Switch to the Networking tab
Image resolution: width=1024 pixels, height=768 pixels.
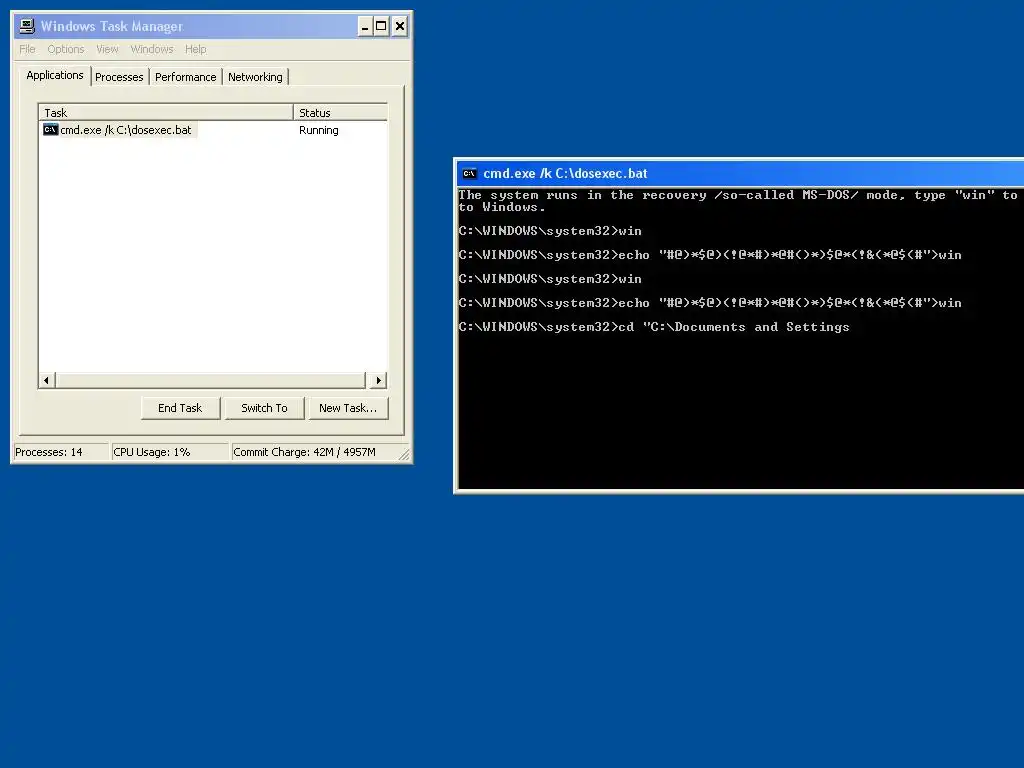coord(255,77)
